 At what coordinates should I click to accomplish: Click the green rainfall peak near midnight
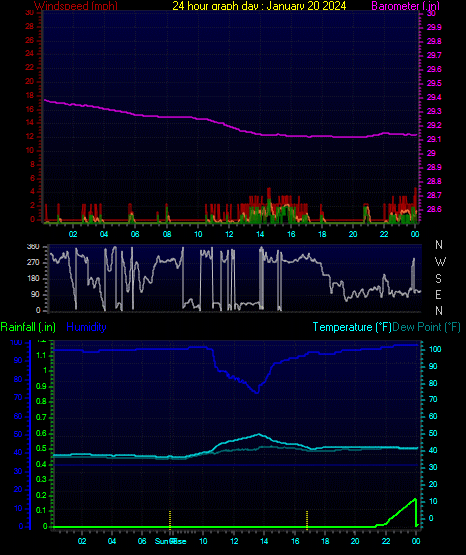[415, 499]
